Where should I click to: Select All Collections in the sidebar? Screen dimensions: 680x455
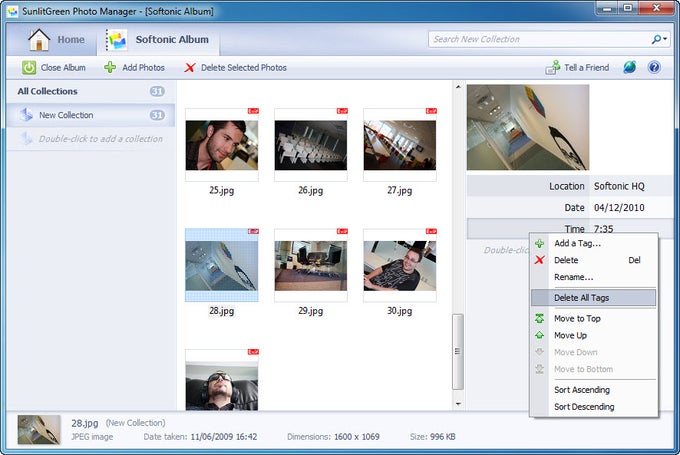coord(91,92)
